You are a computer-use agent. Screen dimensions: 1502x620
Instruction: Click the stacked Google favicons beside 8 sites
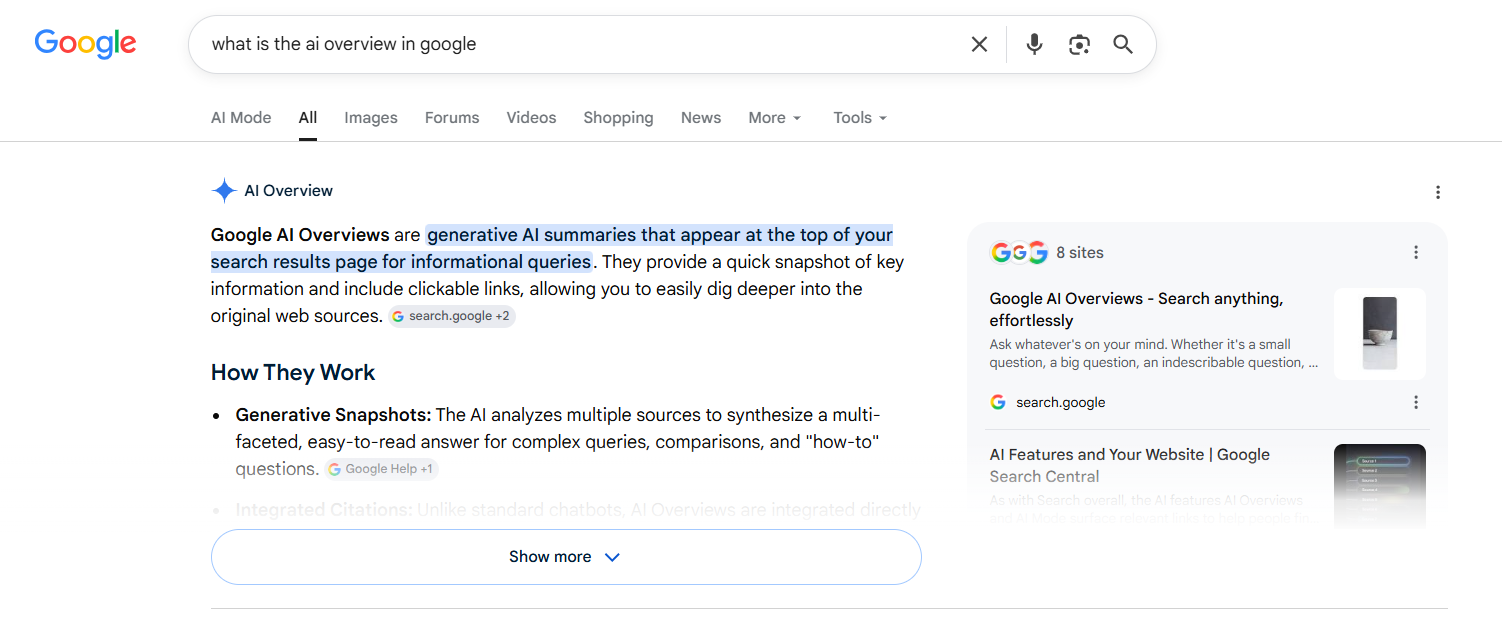1018,252
